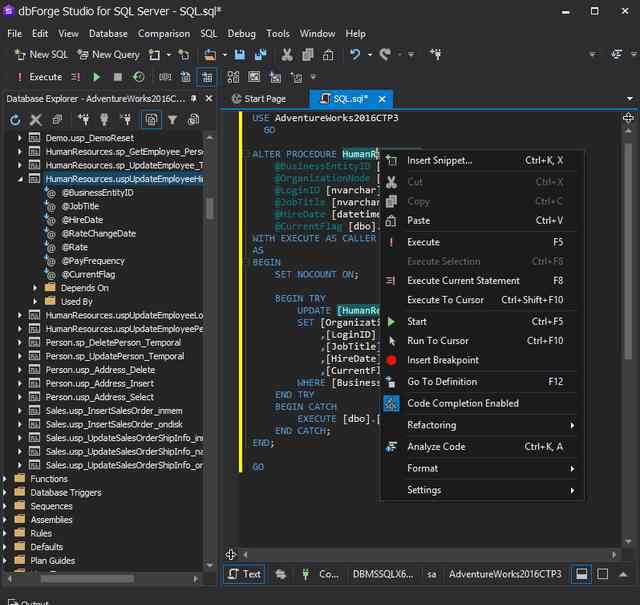Choose Go To Definition in context menu
The height and width of the screenshot is (605, 640).
[482, 382]
